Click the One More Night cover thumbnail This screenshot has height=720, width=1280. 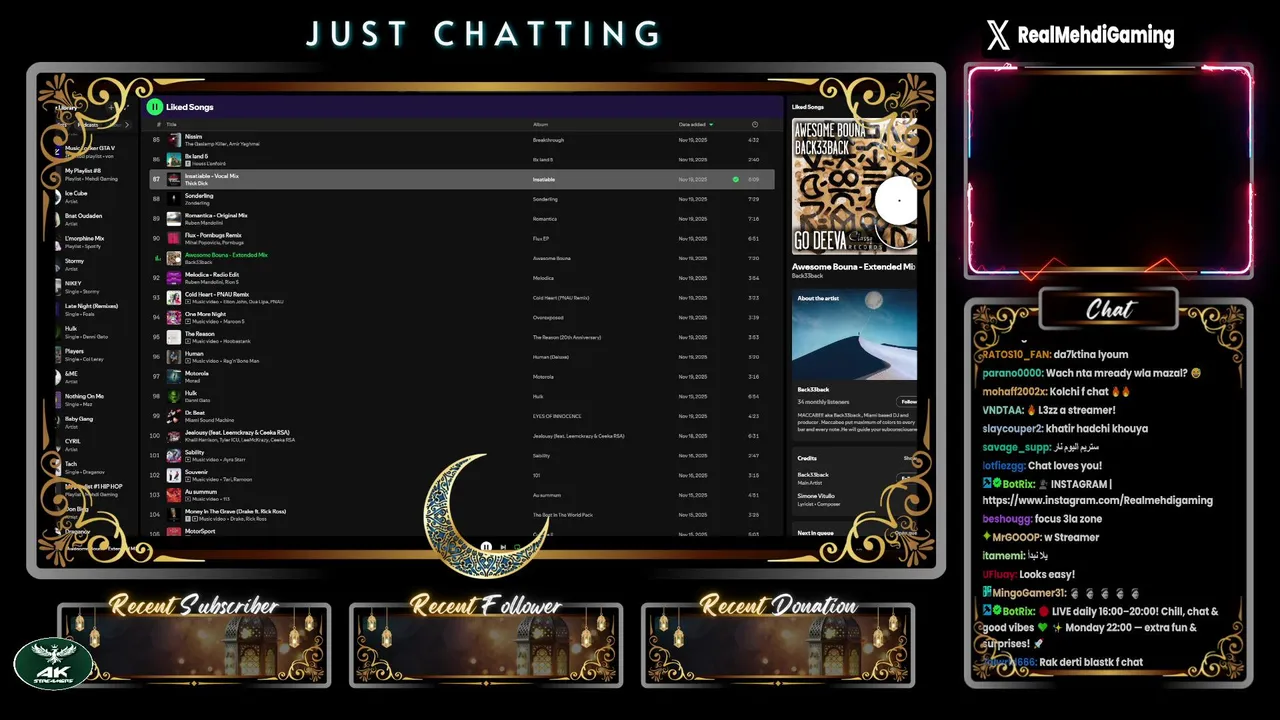[x=174, y=318]
